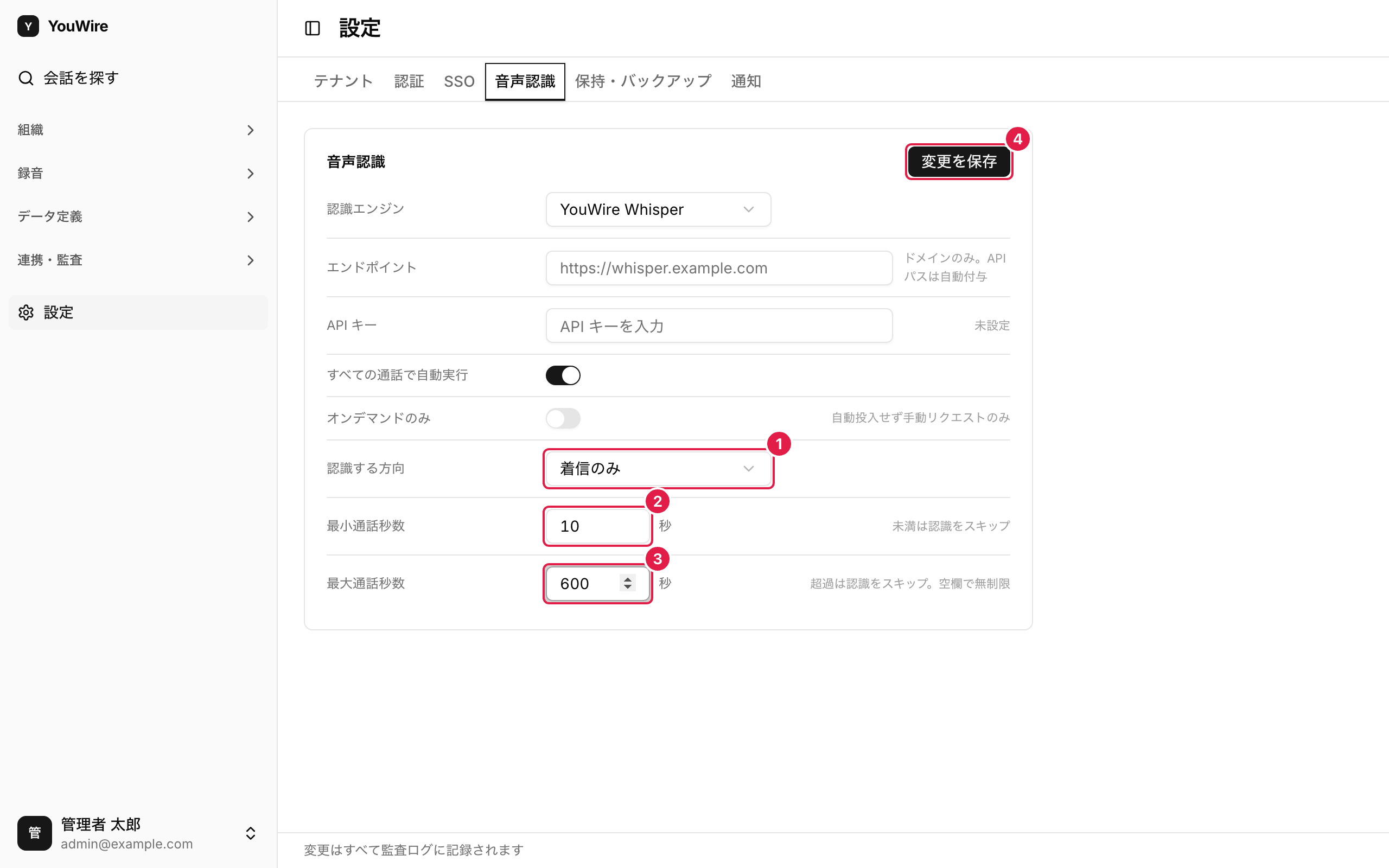Click the 最小通話秒数 input field
This screenshot has height=868, width=1389.
(597, 526)
